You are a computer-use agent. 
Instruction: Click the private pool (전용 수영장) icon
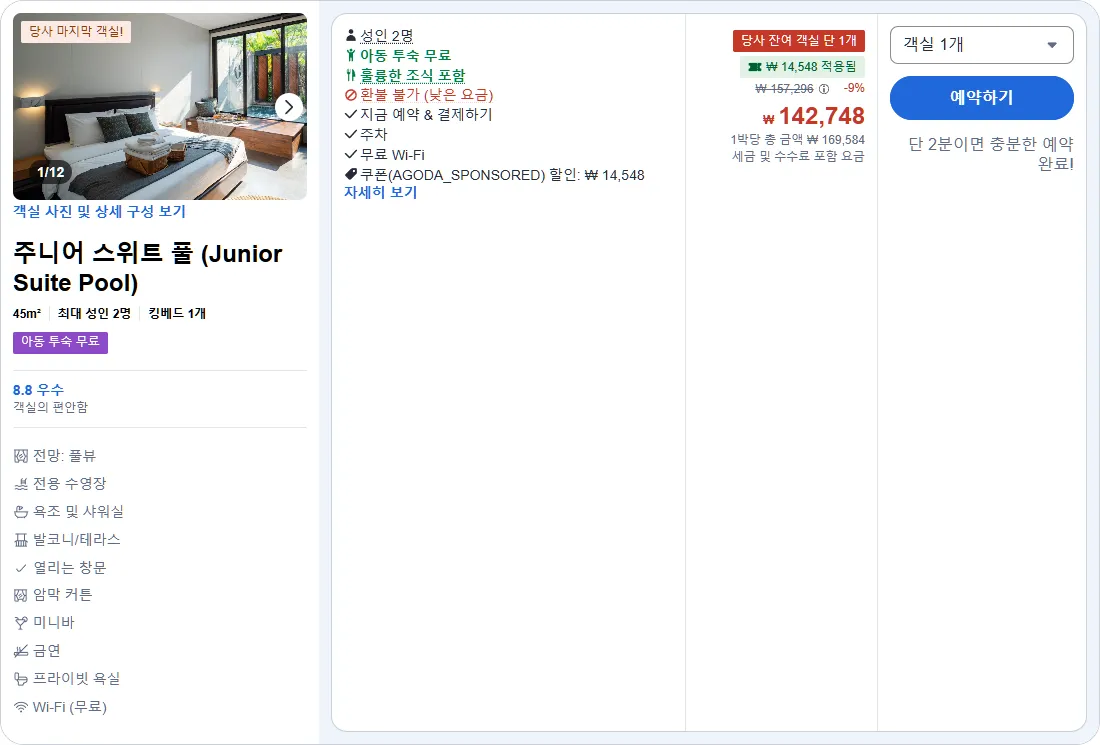click(21, 484)
